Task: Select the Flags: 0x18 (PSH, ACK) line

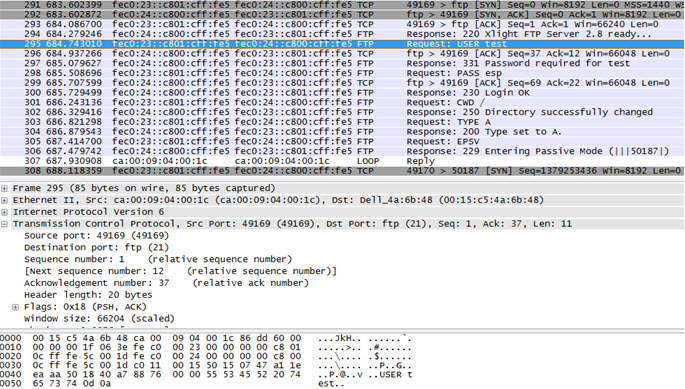Action: [85, 307]
